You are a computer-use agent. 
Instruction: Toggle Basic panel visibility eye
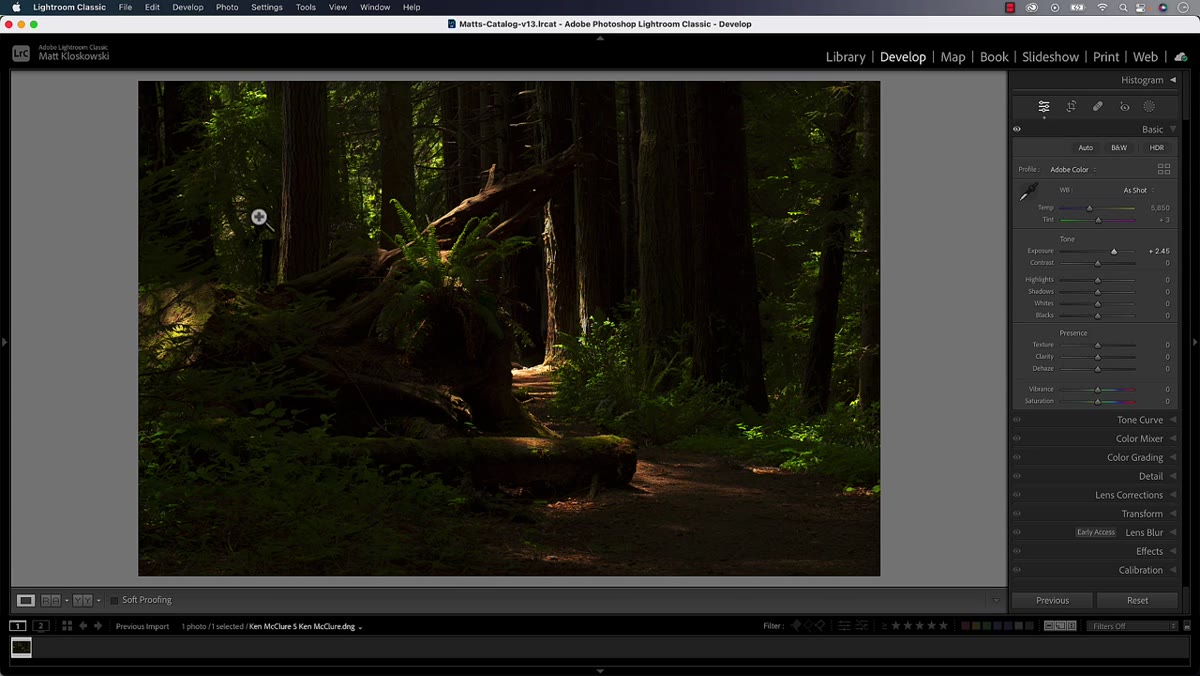point(1017,129)
